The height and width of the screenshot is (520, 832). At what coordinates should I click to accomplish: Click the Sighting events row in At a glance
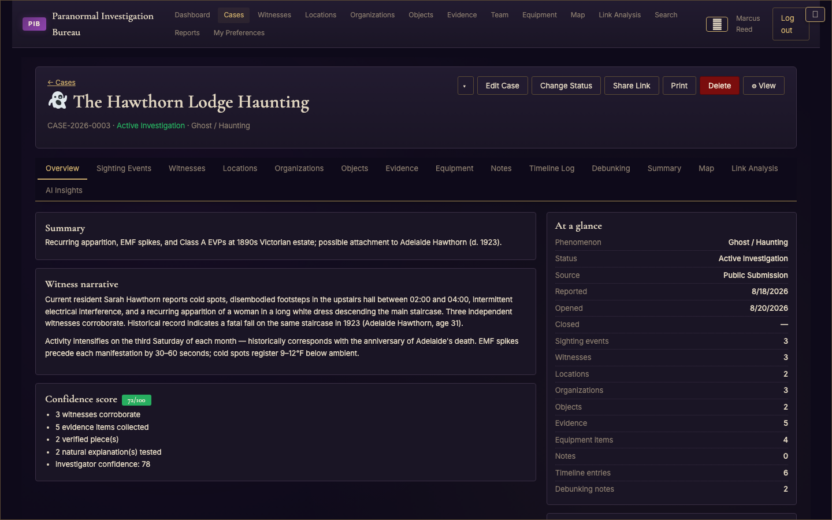tap(671, 341)
